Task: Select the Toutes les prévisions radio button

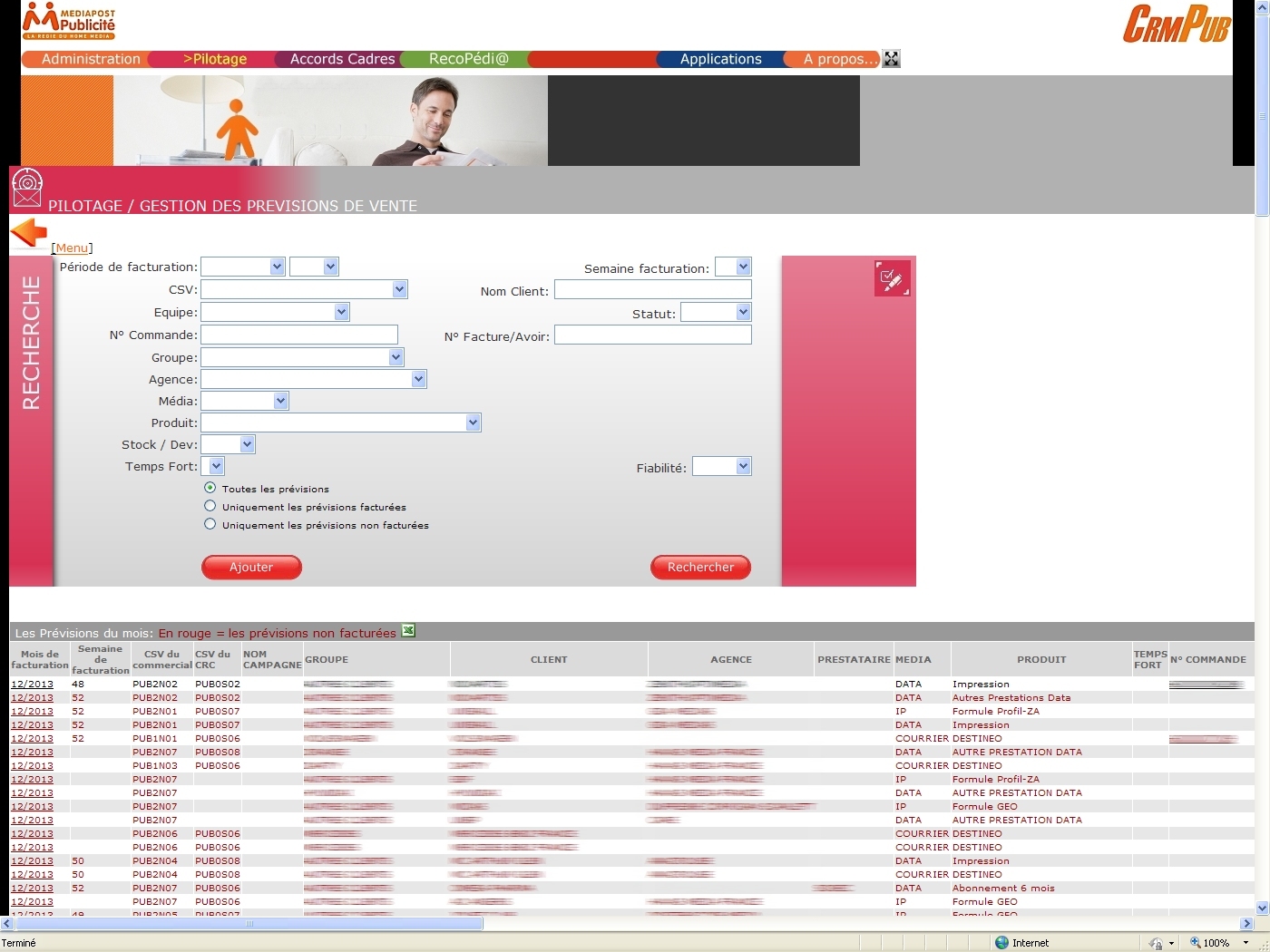Action: tap(210, 488)
